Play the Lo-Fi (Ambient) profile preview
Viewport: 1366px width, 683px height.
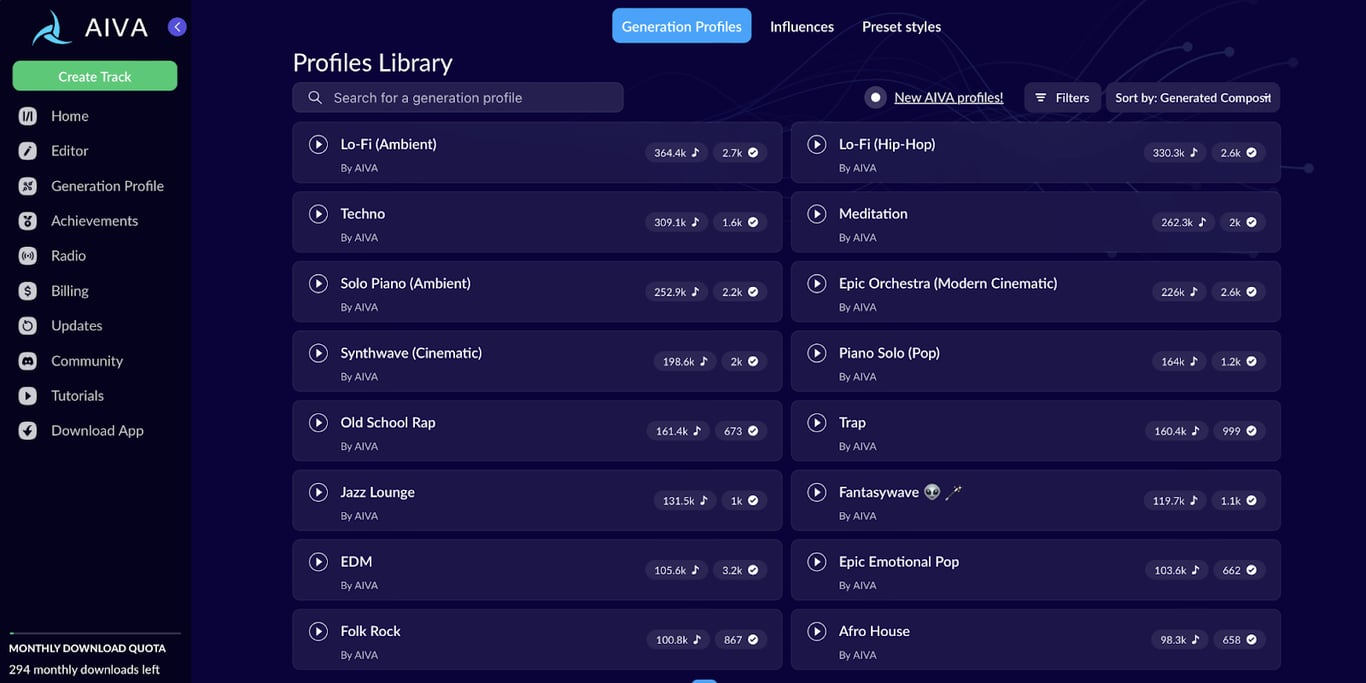click(x=318, y=144)
